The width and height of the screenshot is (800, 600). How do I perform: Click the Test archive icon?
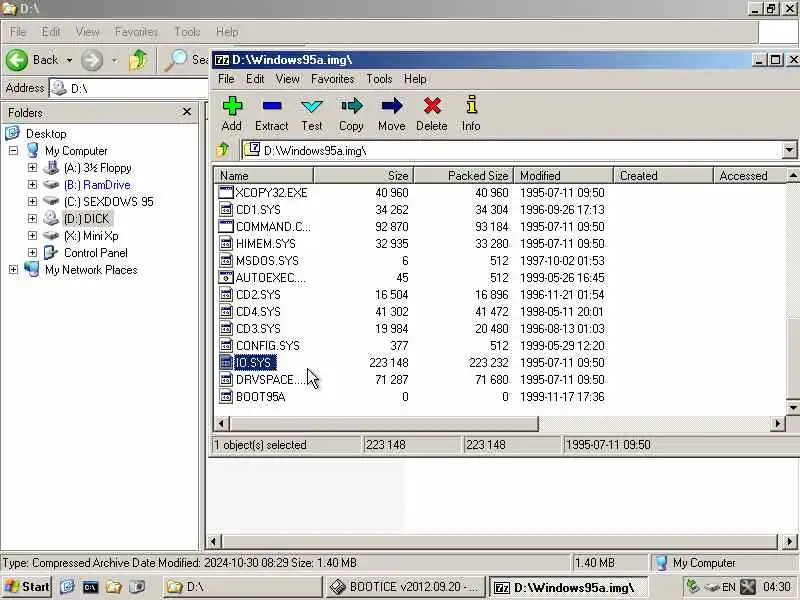coord(312,106)
